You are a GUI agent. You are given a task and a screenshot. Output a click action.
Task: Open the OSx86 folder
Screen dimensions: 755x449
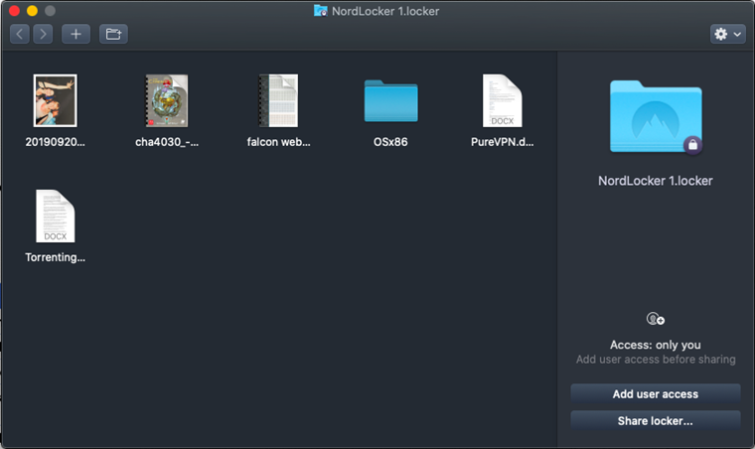point(391,101)
